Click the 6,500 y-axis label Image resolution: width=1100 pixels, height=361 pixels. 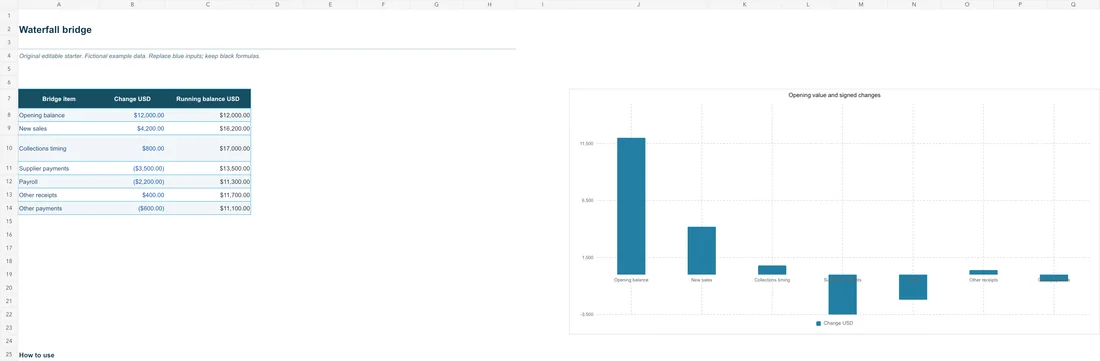(587, 200)
